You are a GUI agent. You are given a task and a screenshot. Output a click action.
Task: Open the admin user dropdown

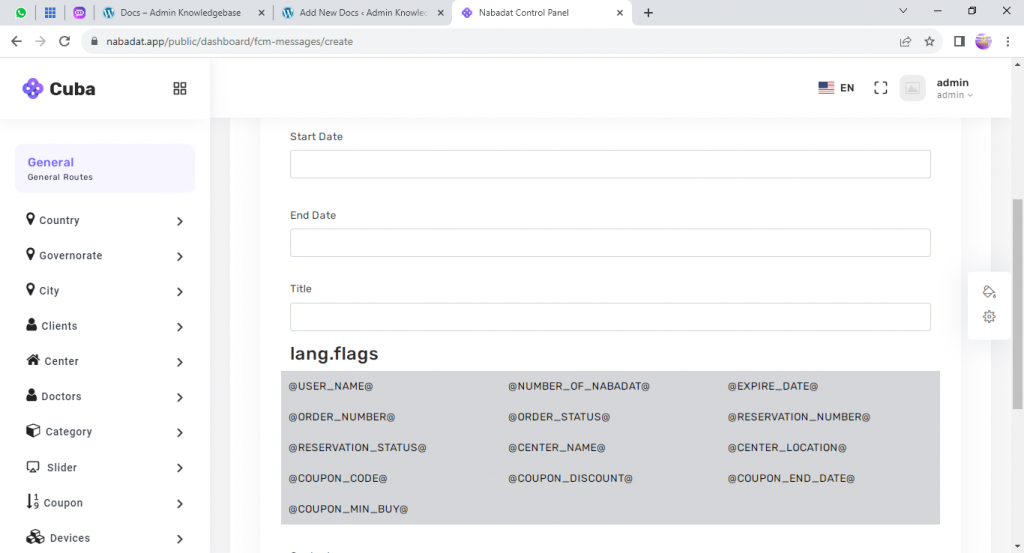click(954, 89)
